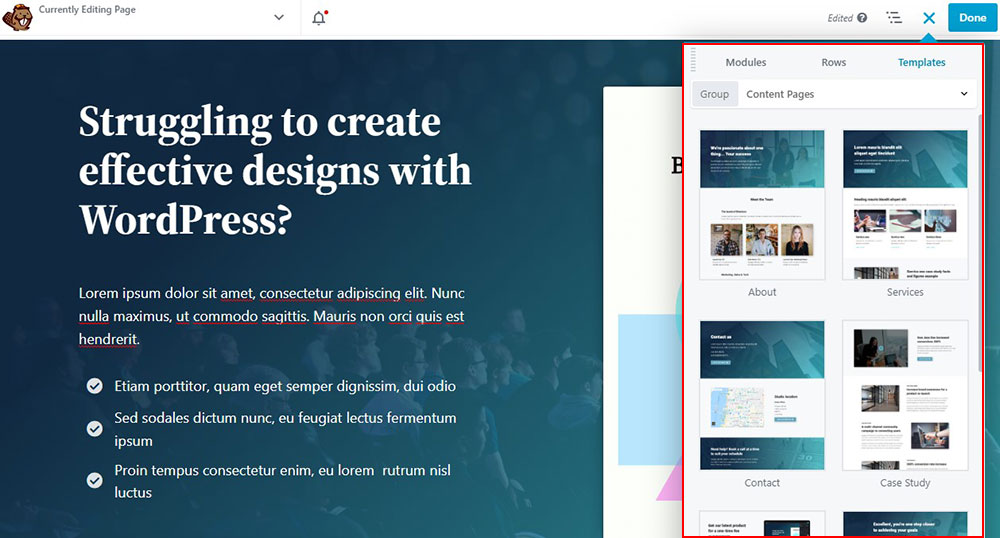The image size is (1000, 538).
Task: Click the 'About' template label
Action: point(762,292)
